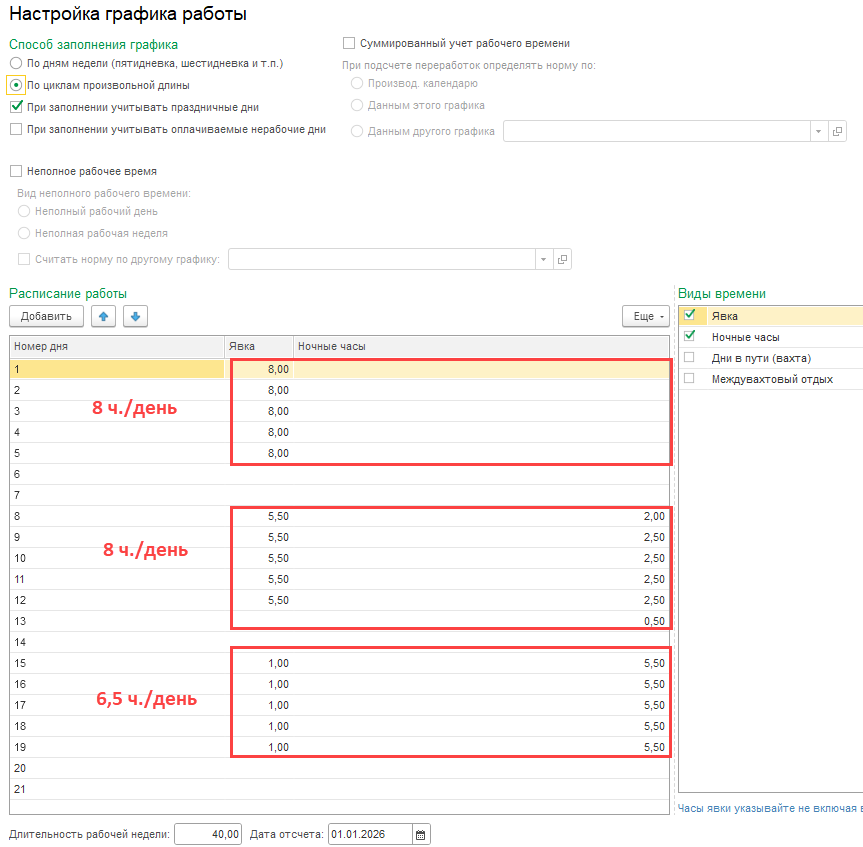Check the Неполное рабочее время option

16,171
